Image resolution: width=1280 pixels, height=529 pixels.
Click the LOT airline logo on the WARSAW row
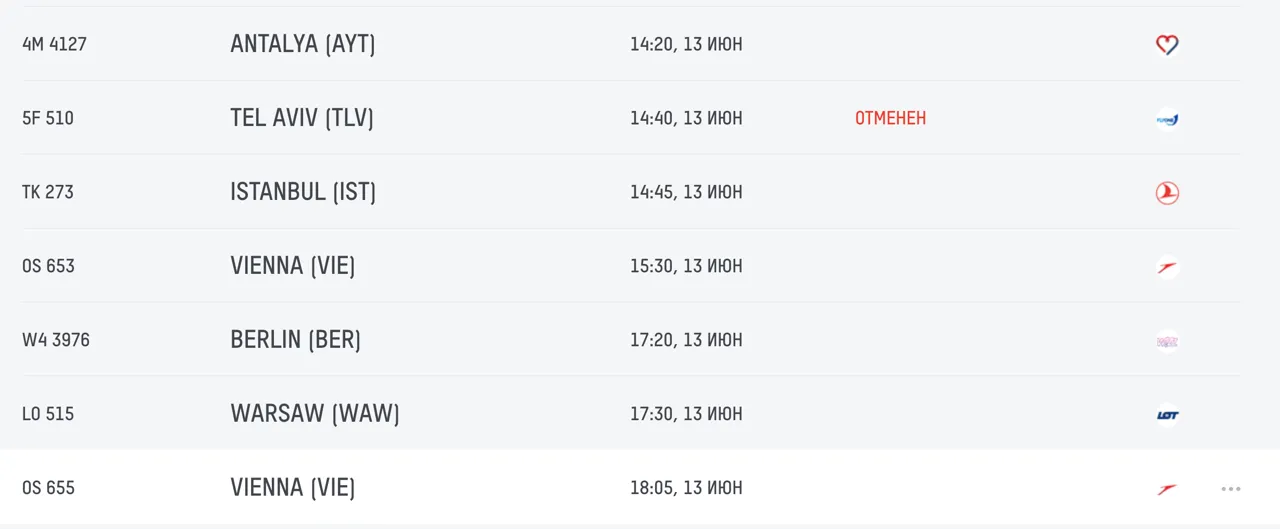coord(1167,414)
